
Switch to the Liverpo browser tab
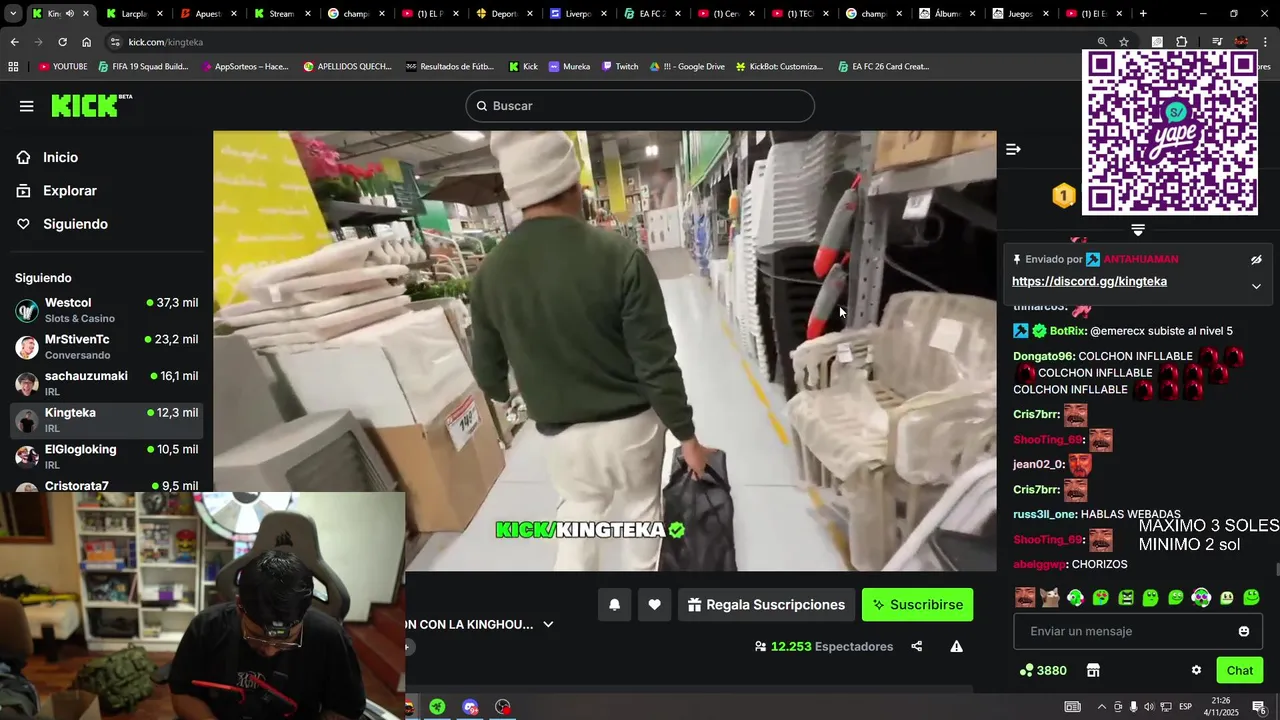(x=578, y=14)
